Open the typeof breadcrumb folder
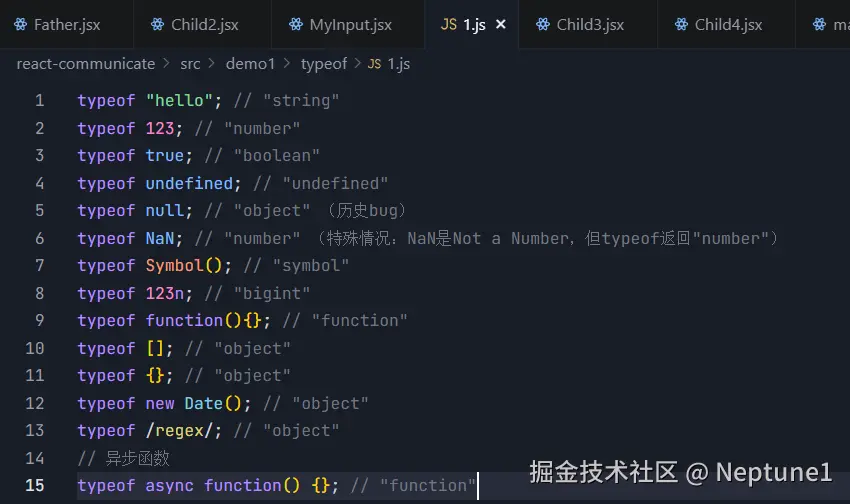 pyautogui.click(x=324, y=64)
